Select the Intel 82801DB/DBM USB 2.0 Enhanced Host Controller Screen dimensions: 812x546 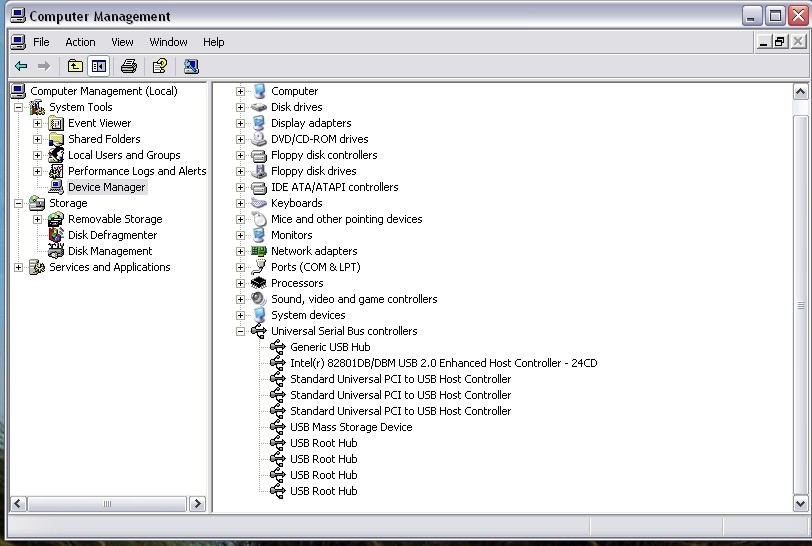coord(443,363)
